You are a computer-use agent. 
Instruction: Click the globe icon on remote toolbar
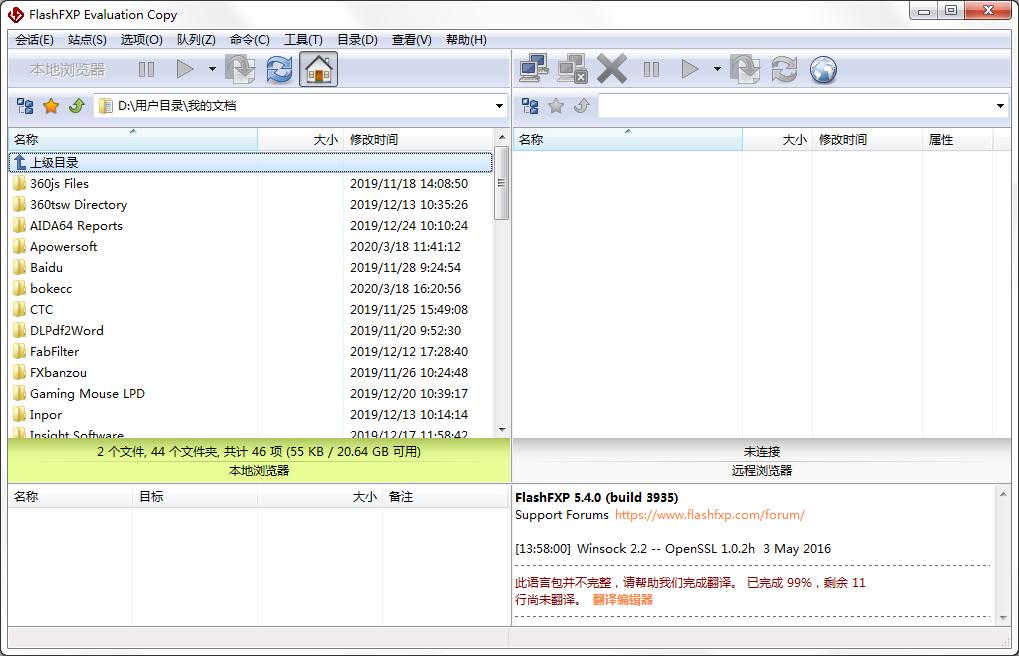[x=822, y=69]
